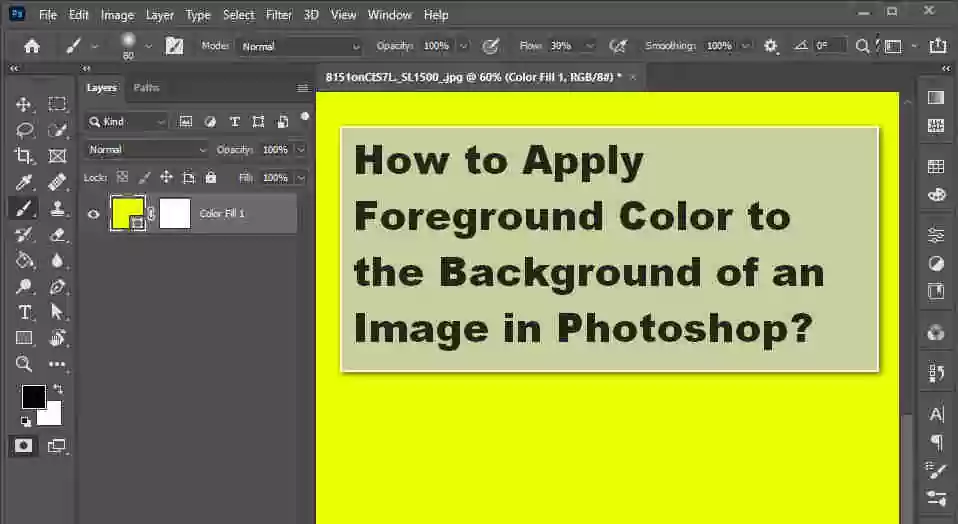Select the Rectangle shape tool
The width and height of the screenshot is (958, 524).
[x=24, y=338]
